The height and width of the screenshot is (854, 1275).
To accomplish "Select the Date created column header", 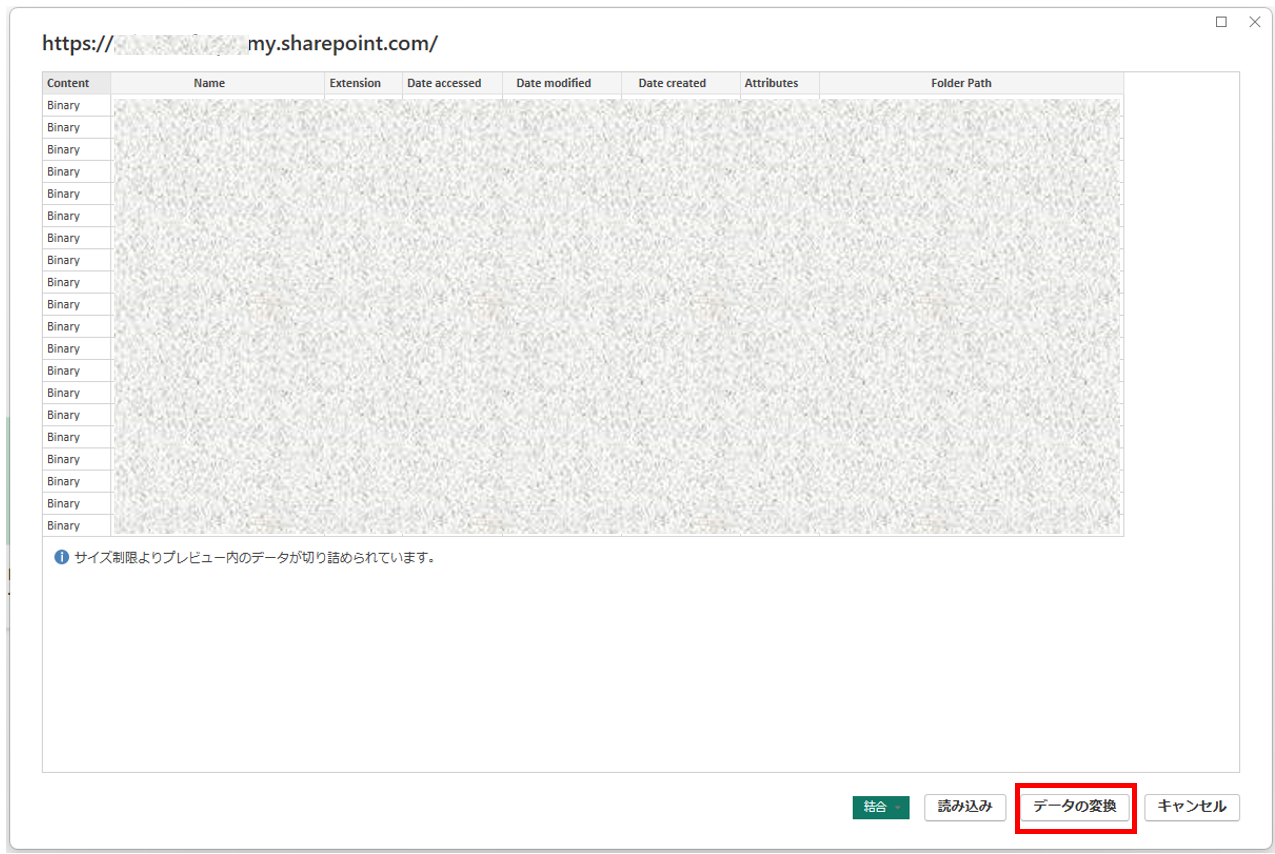I will coord(680,83).
